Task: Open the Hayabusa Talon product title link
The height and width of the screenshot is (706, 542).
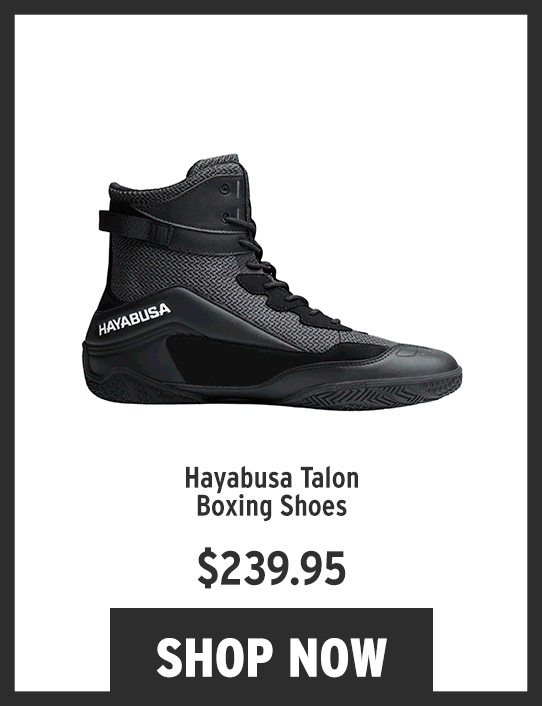Action: 271,492
